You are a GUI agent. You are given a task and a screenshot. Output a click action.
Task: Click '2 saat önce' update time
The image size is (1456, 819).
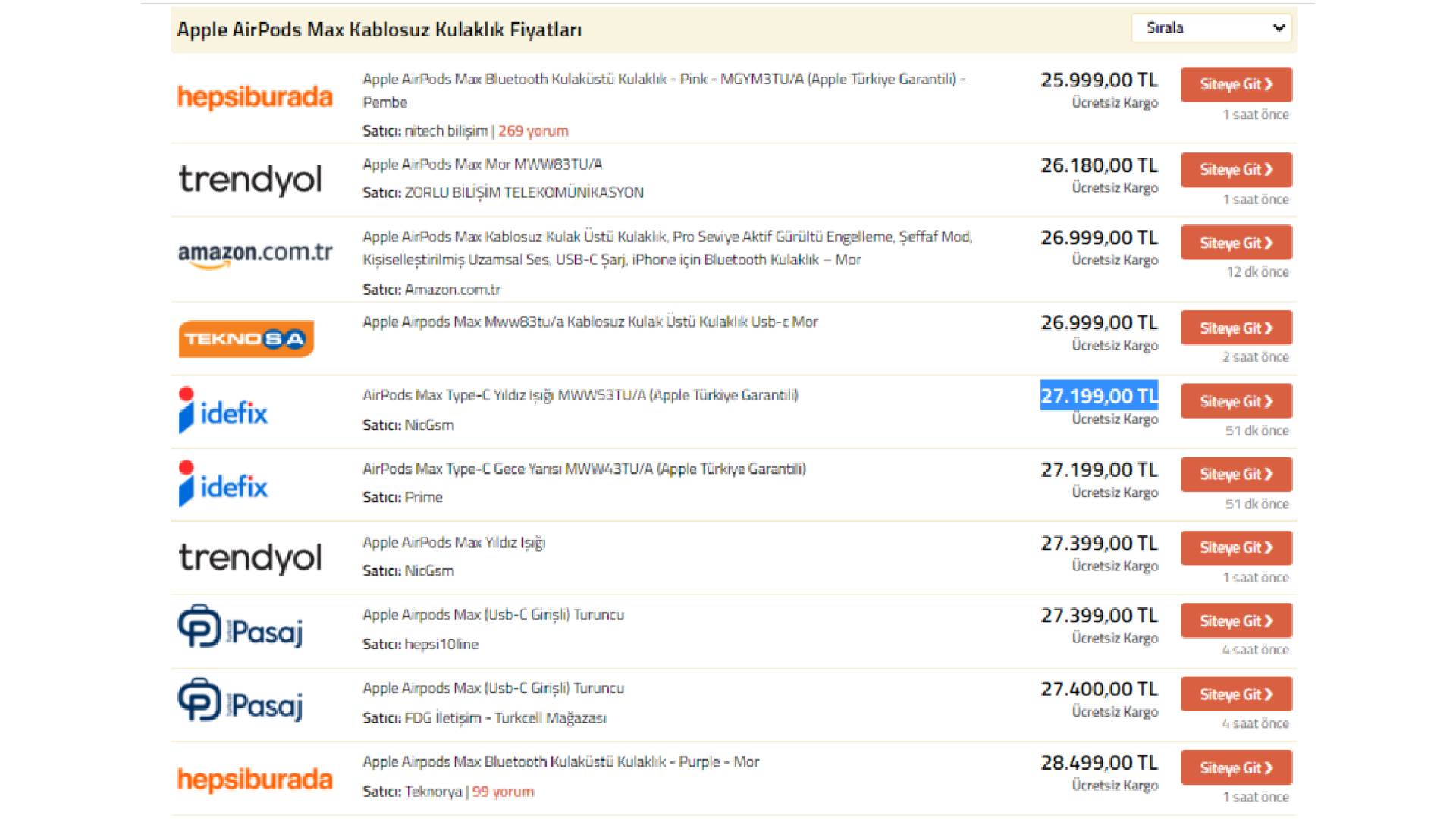point(1255,356)
